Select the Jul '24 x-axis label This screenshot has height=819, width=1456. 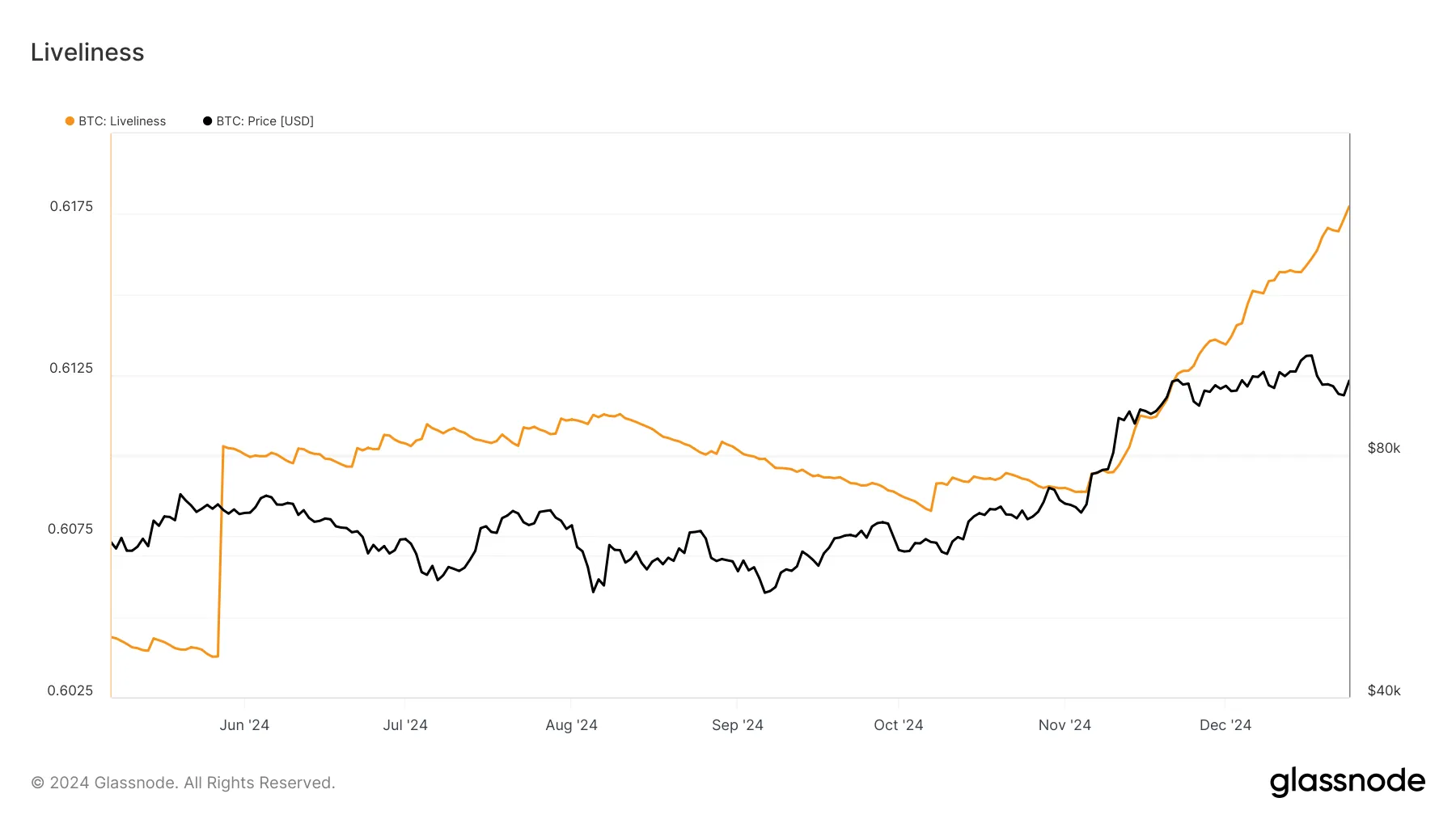pos(405,725)
